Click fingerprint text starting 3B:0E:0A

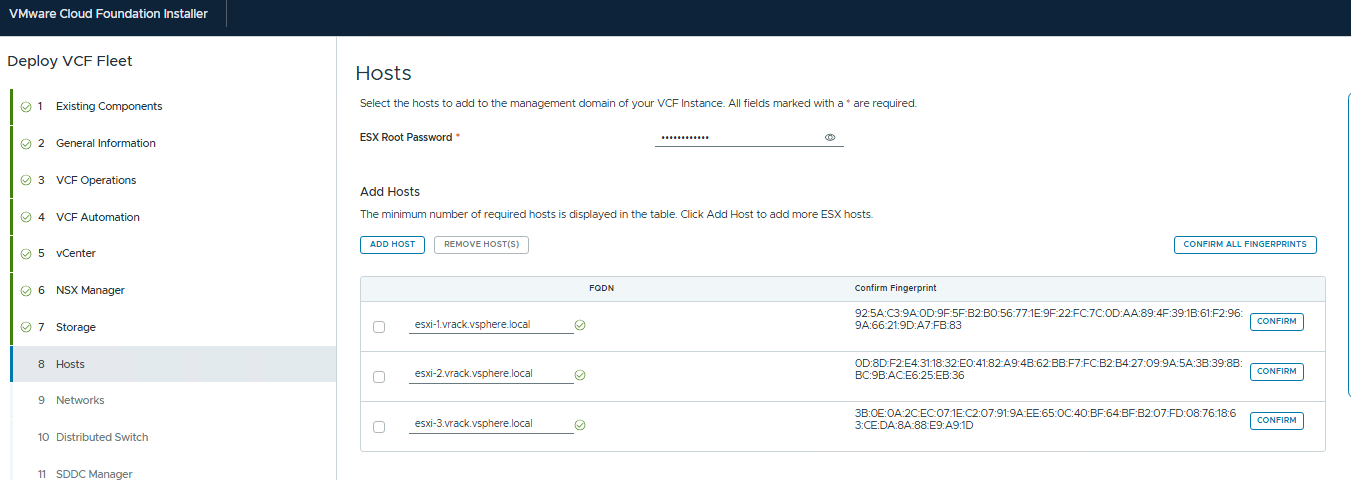1046,419
